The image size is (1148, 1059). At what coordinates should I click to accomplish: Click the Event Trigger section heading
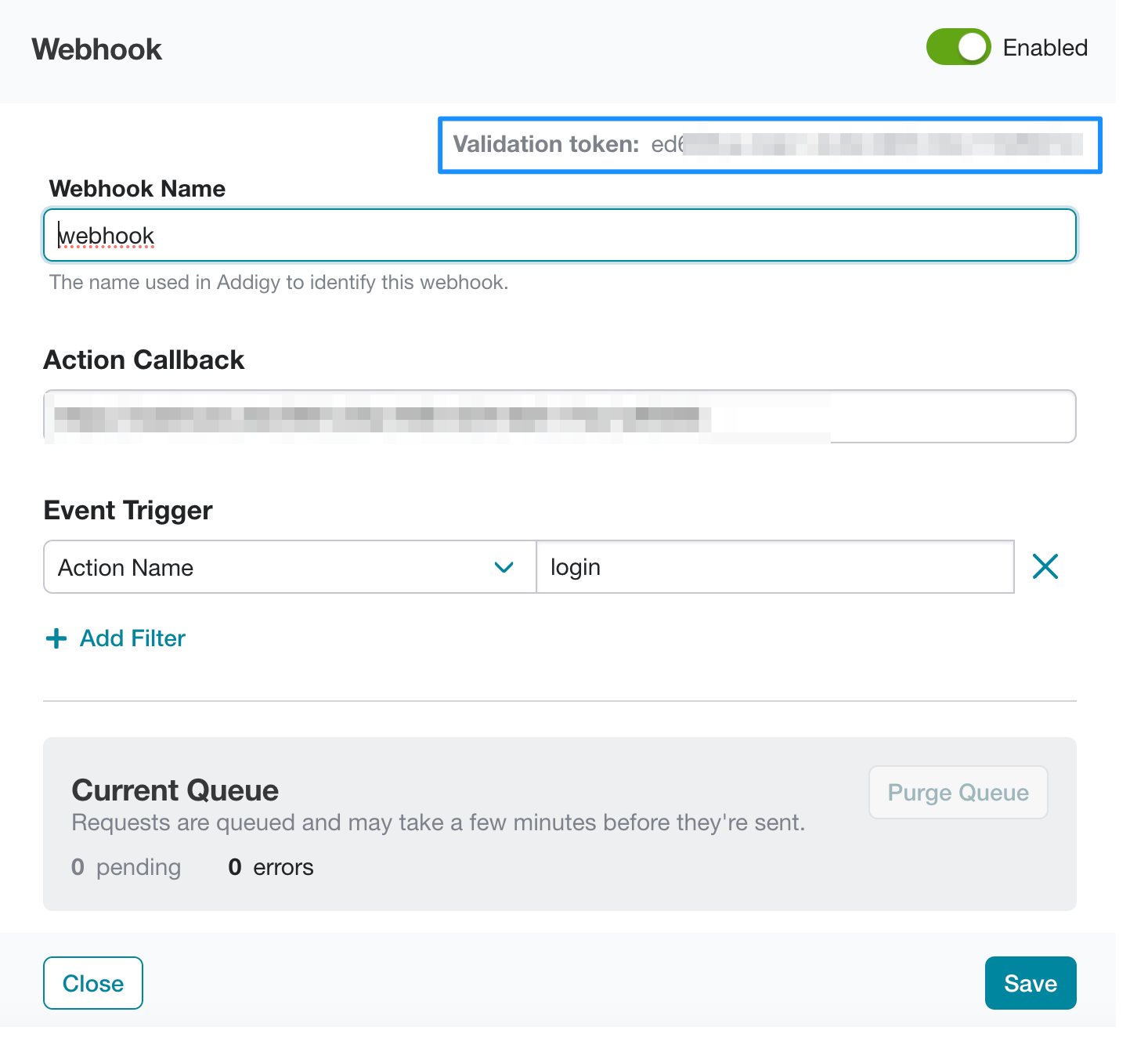click(x=128, y=510)
